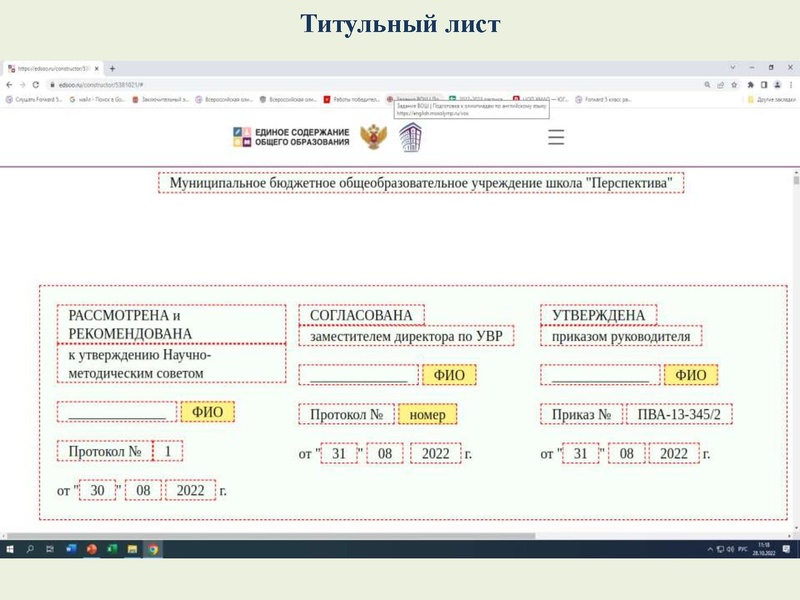Expand hidden icons in system tray

709,548
